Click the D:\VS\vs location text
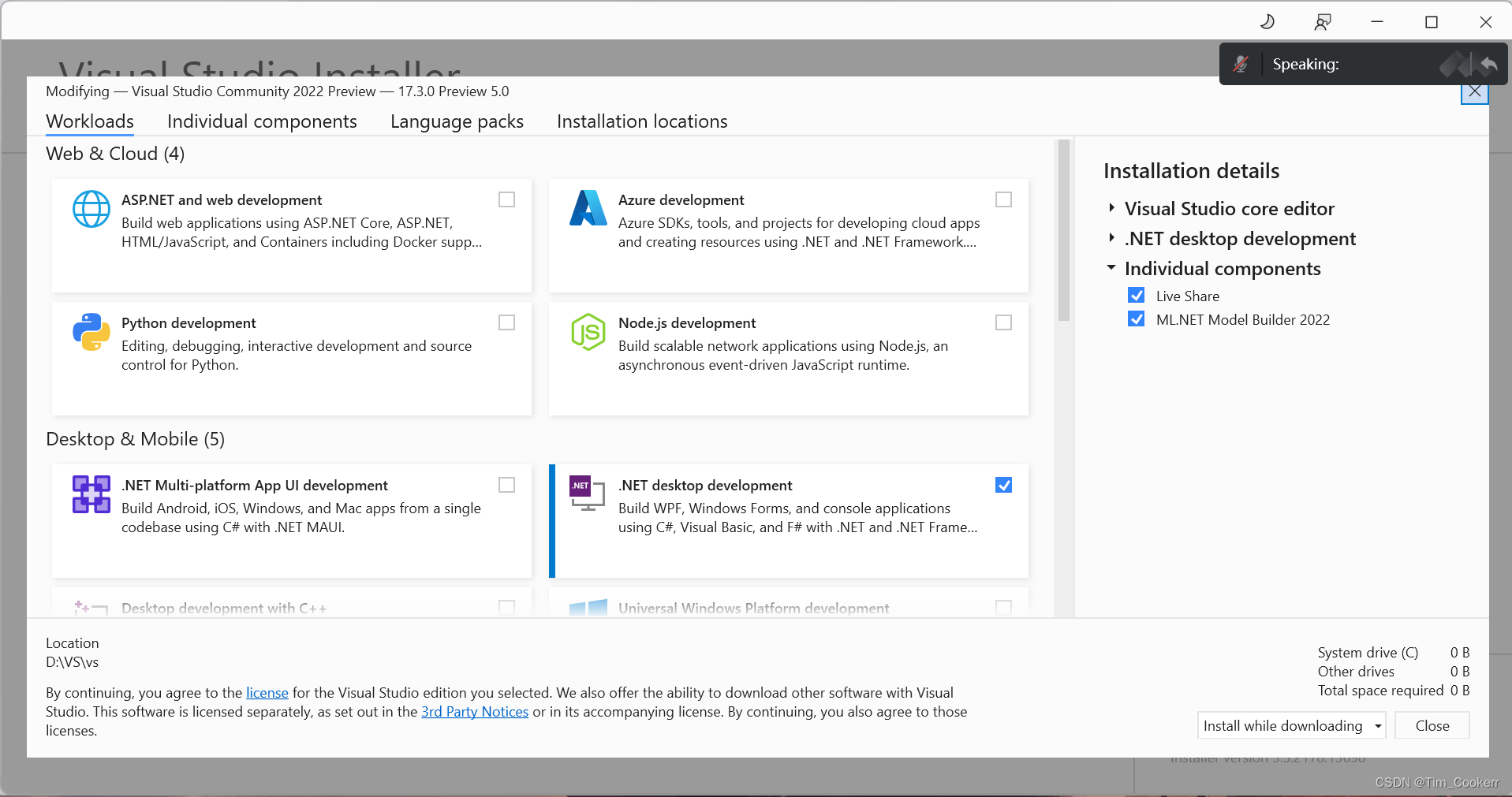Screen dimensions: 1512x797 73,662
